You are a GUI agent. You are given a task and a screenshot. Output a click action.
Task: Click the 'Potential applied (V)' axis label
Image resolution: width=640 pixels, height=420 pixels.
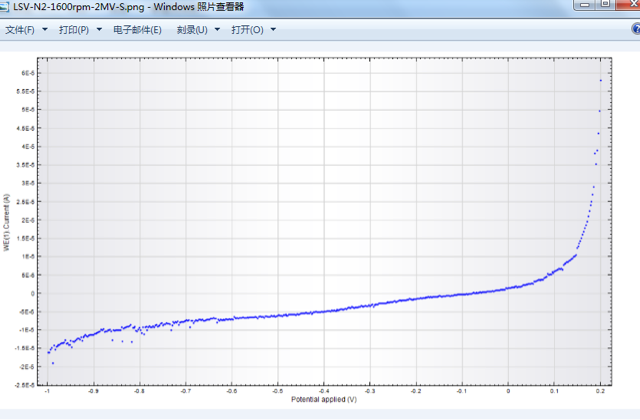click(x=324, y=400)
